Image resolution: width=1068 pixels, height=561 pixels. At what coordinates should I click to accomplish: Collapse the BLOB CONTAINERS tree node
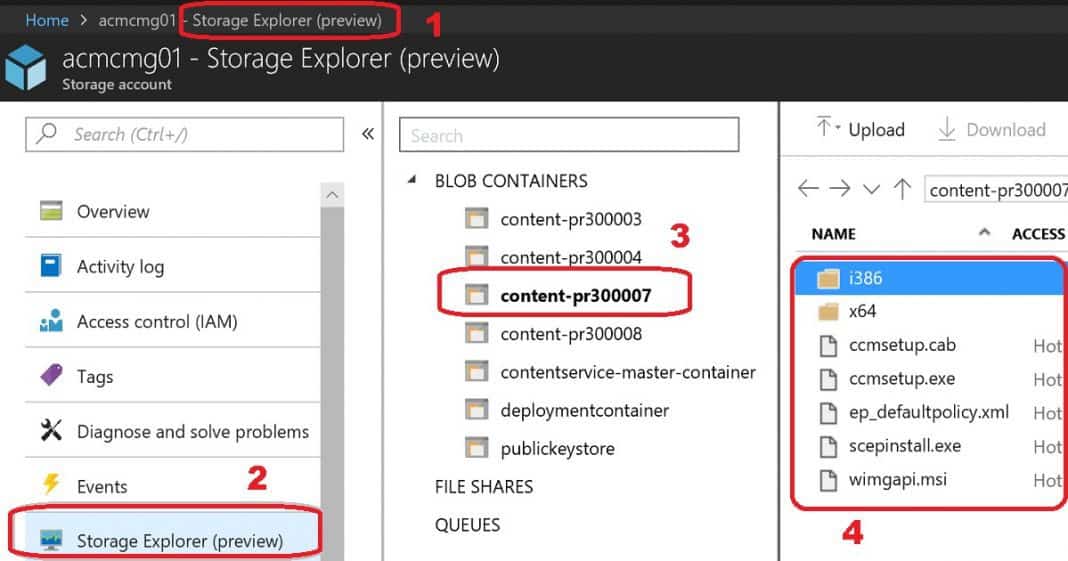pyautogui.click(x=411, y=180)
